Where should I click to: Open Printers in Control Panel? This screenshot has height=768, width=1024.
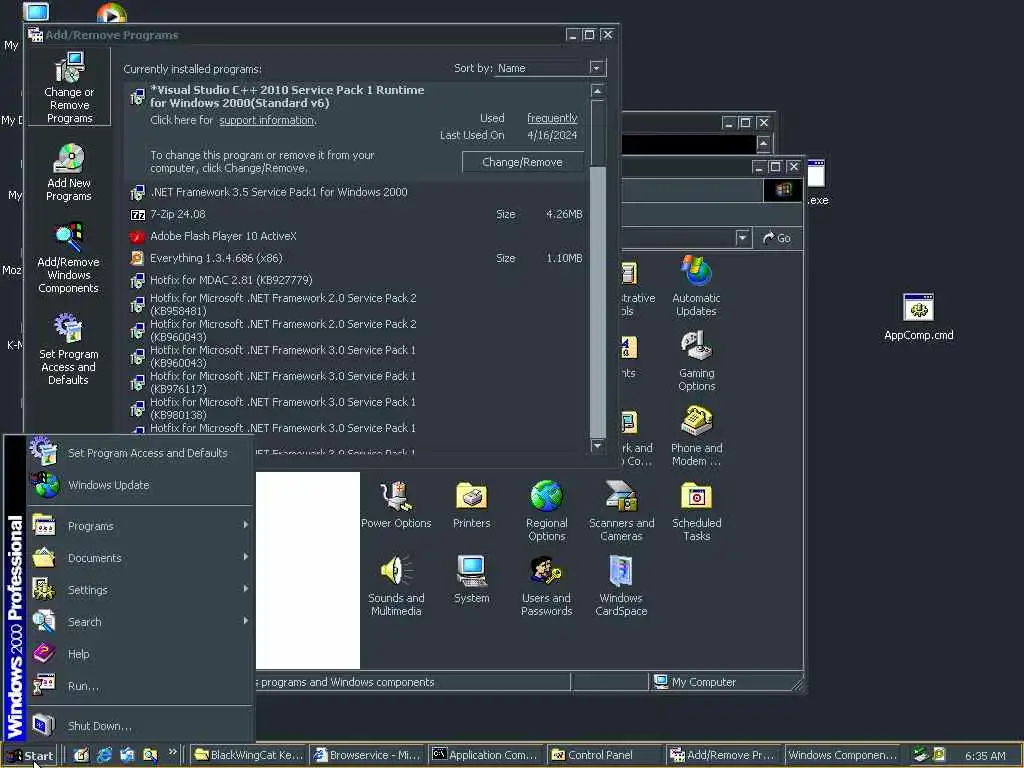click(472, 504)
